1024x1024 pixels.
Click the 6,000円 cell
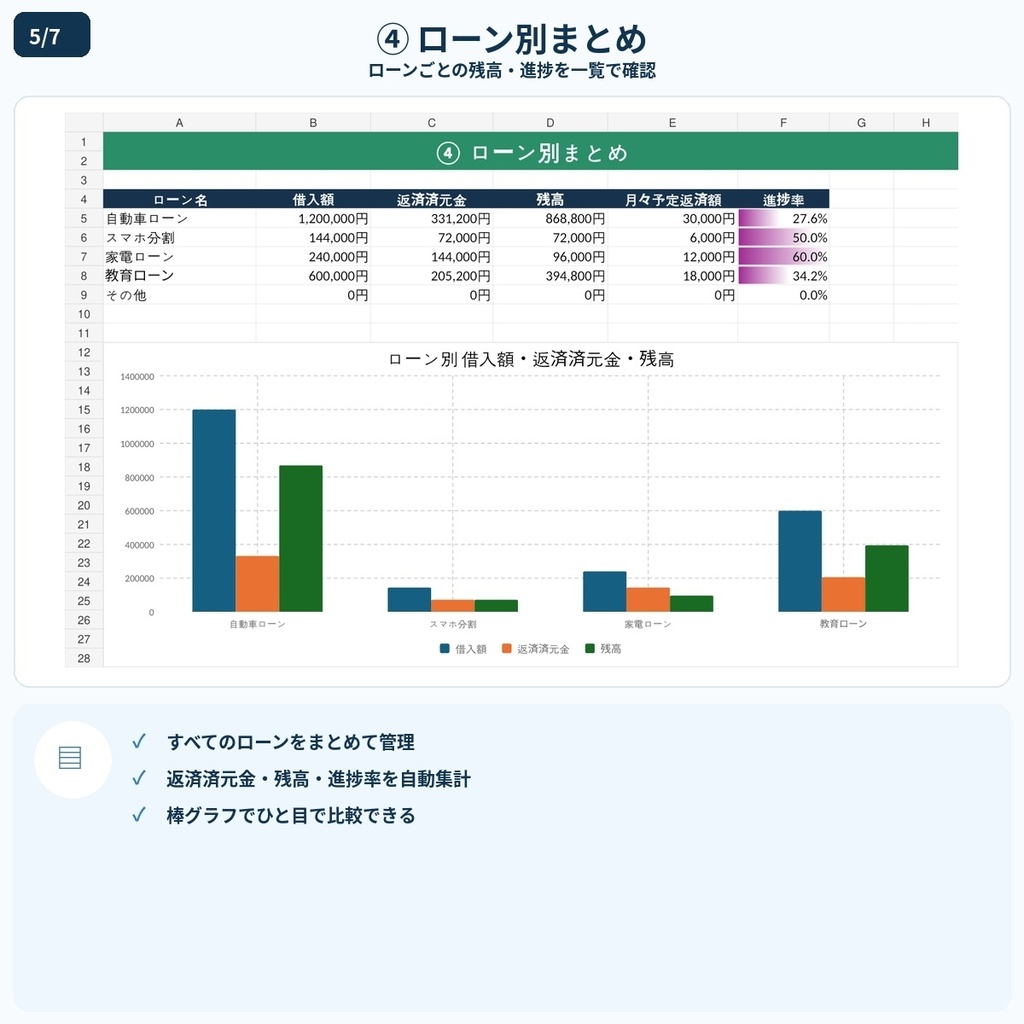tap(672, 238)
